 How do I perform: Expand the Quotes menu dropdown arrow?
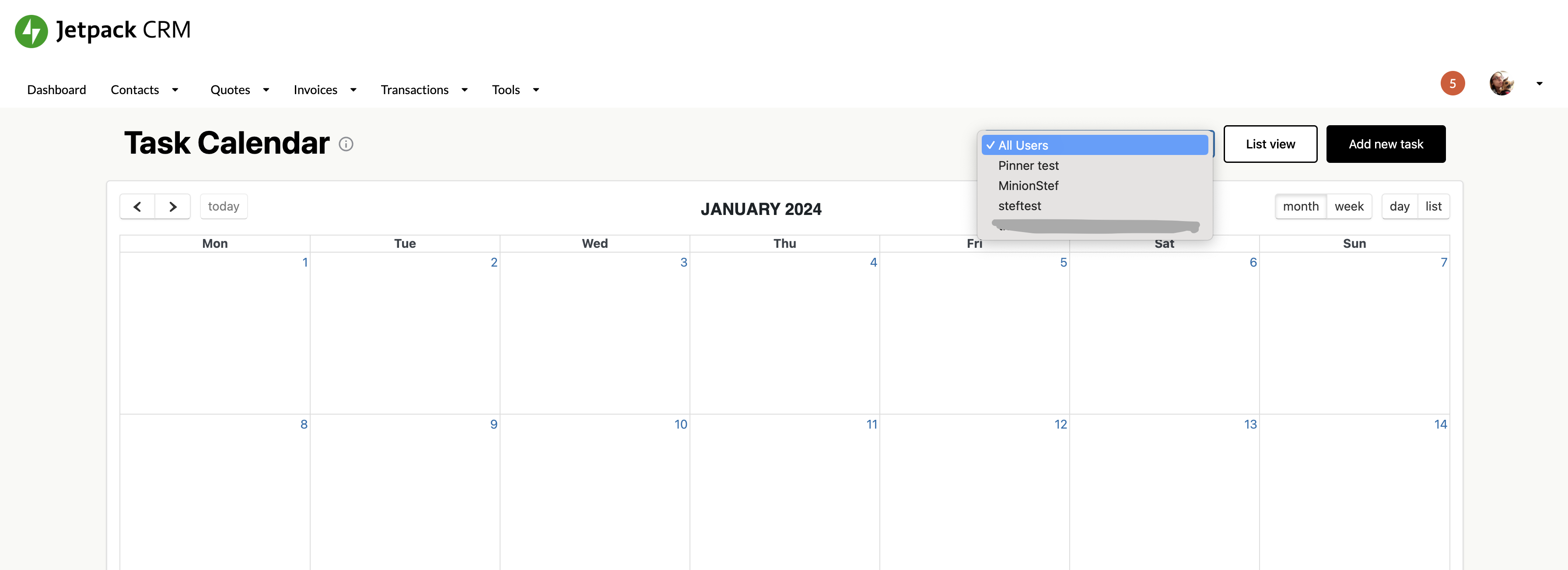click(266, 90)
